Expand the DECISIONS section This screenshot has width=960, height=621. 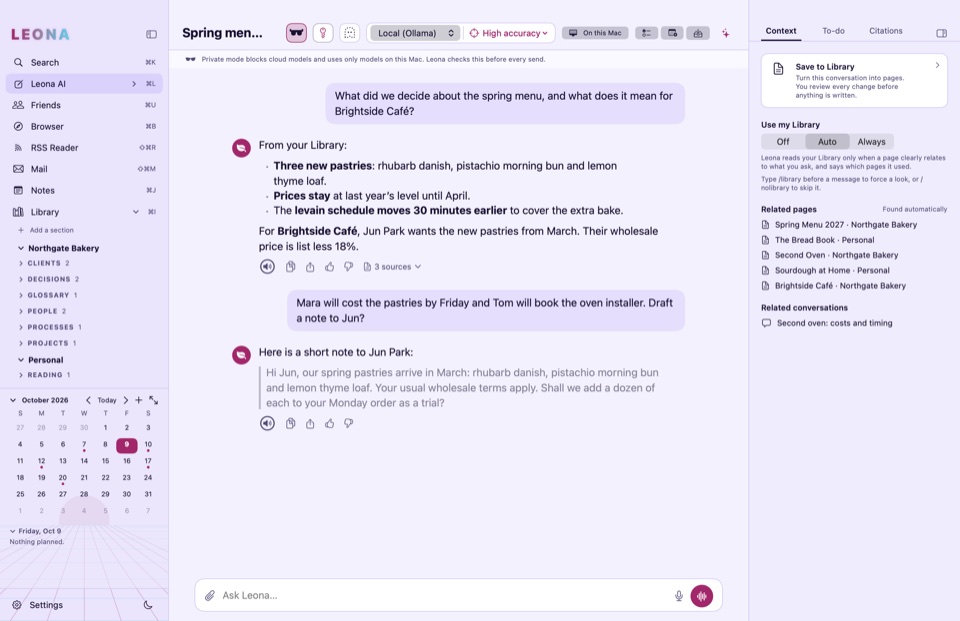coord(49,279)
